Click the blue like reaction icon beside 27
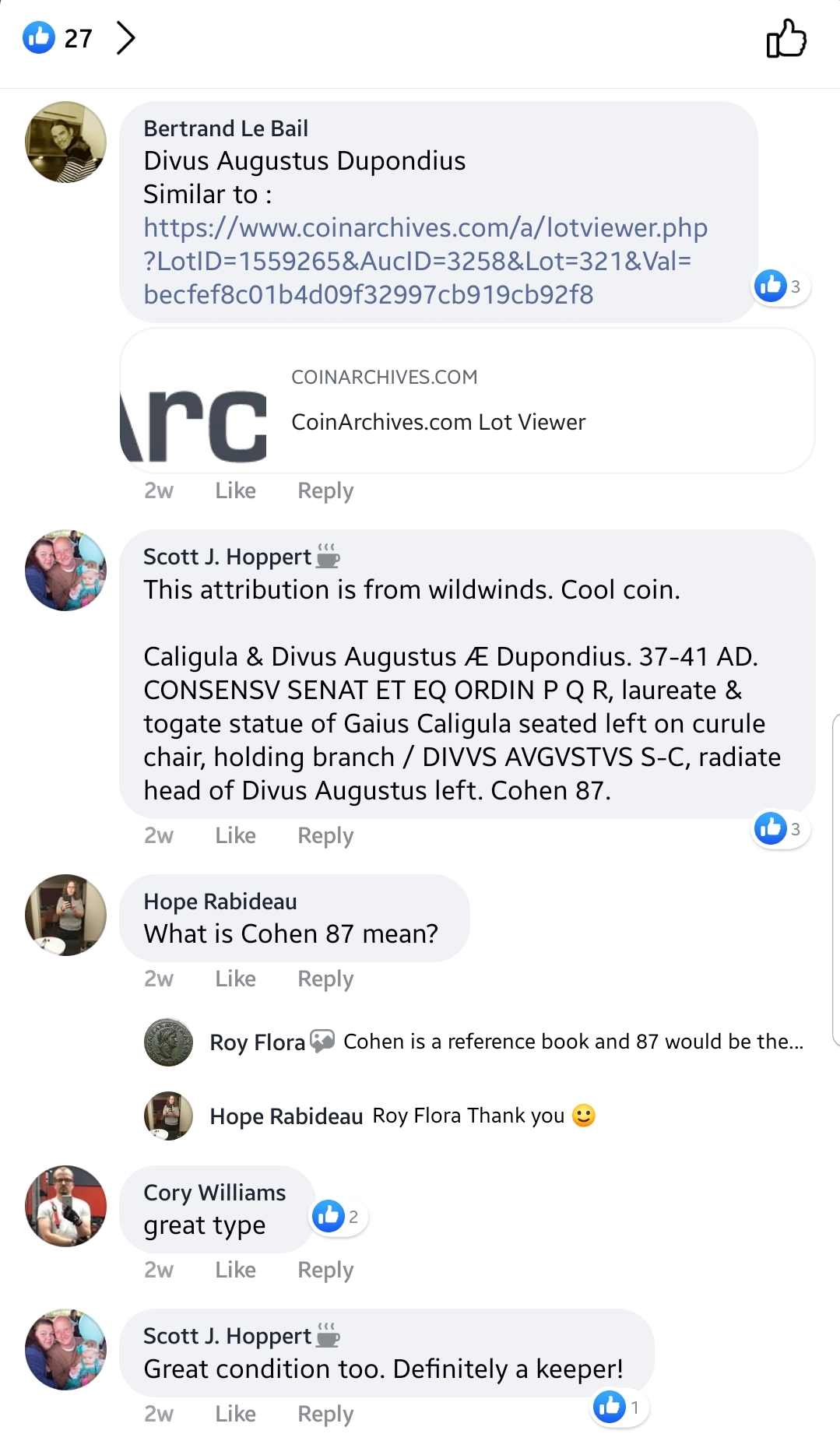 tap(39, 37)
